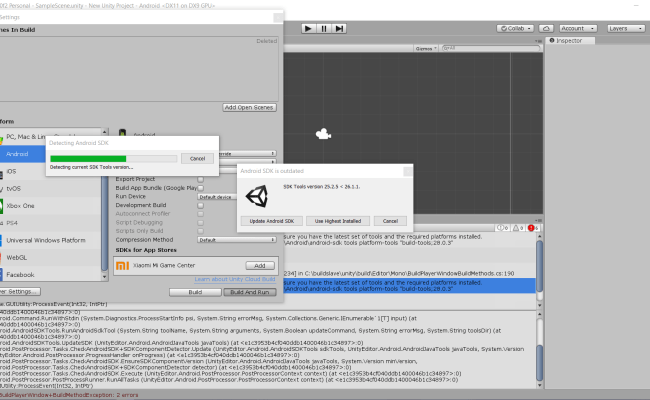Open Learn about Unity Cloud Build link

(x=235, y=279)
